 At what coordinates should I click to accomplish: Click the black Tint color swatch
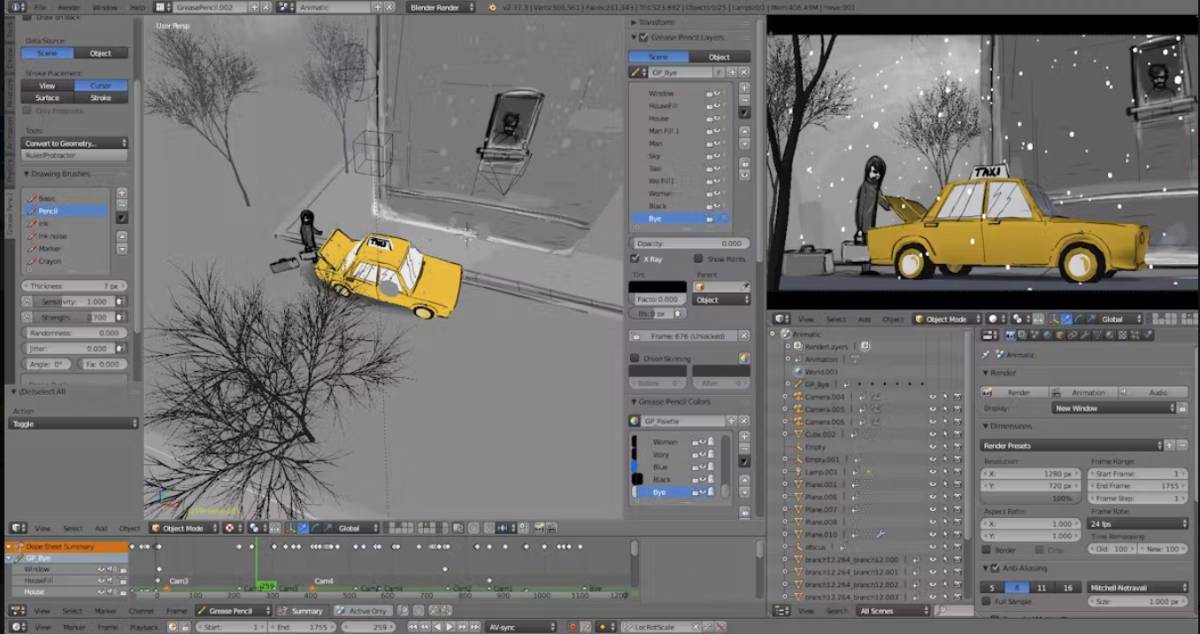pos(657,287)
